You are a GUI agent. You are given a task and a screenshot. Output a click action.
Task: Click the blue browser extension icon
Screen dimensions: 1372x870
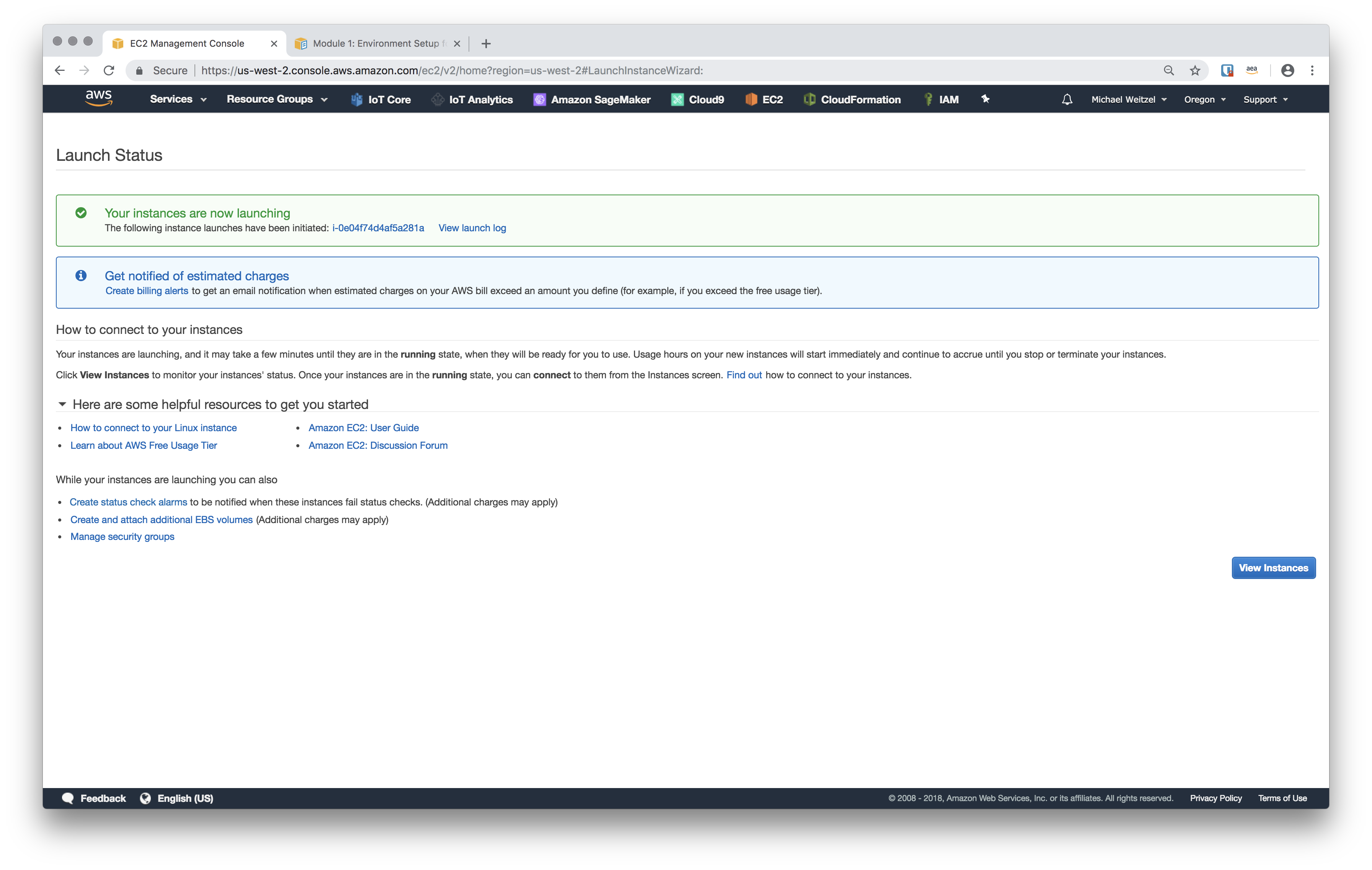pyautogui.click(x=1227, y=70)
